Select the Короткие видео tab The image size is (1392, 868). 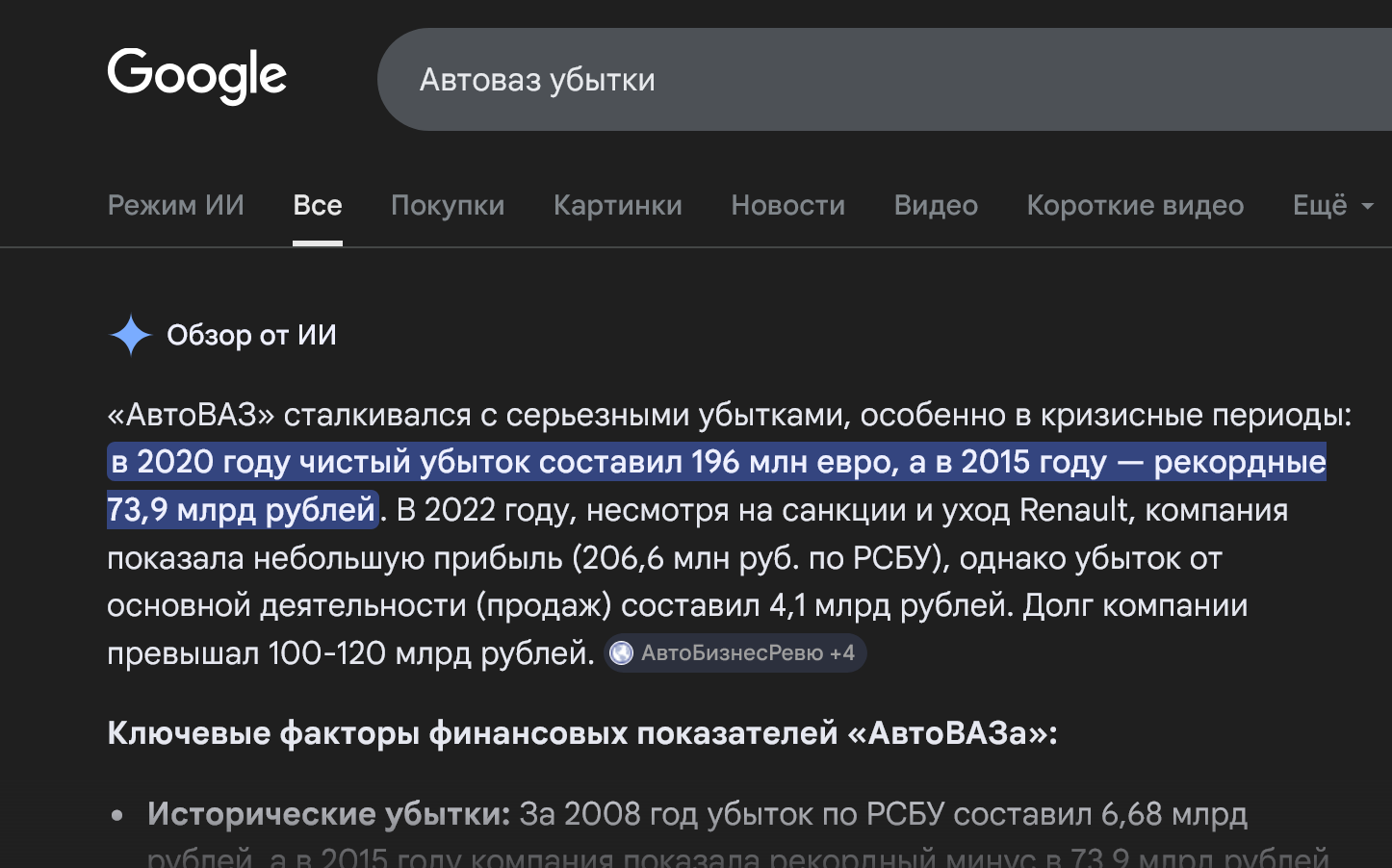click(1135, 205)
